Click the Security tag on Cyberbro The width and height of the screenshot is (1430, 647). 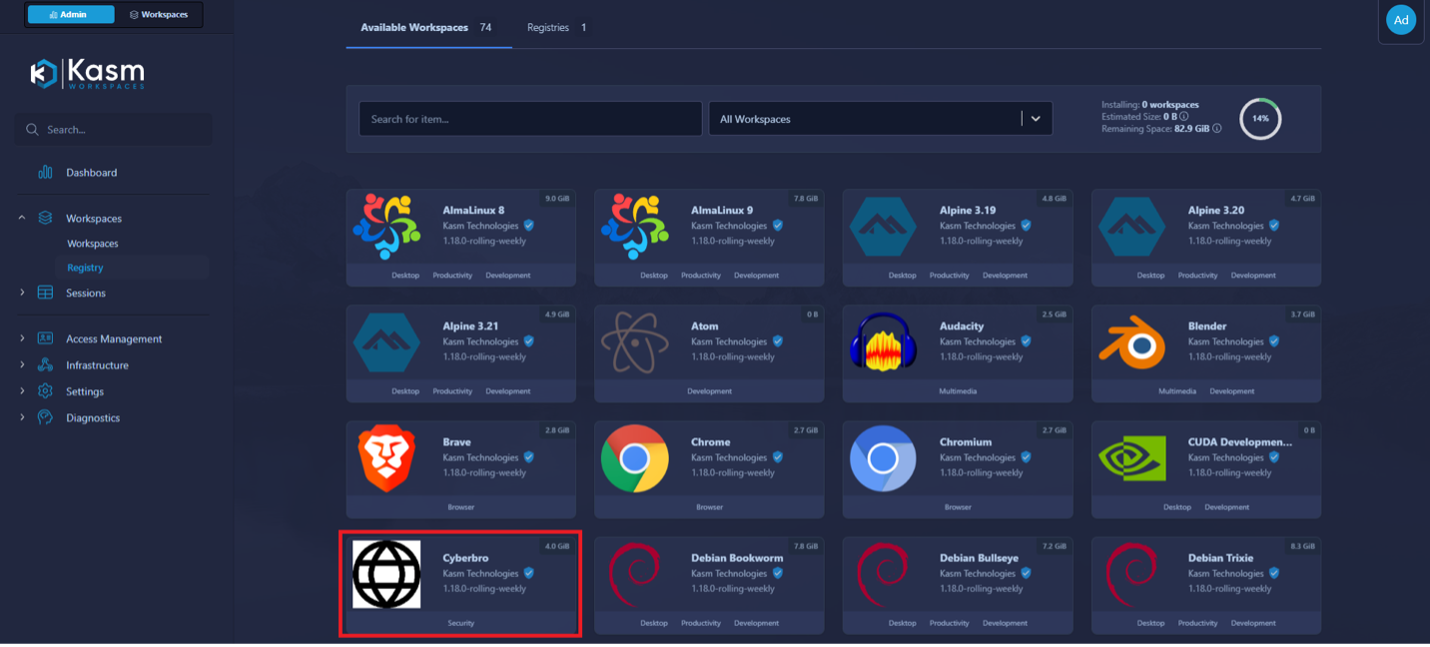pyautogui.click(x=461, y=623)
